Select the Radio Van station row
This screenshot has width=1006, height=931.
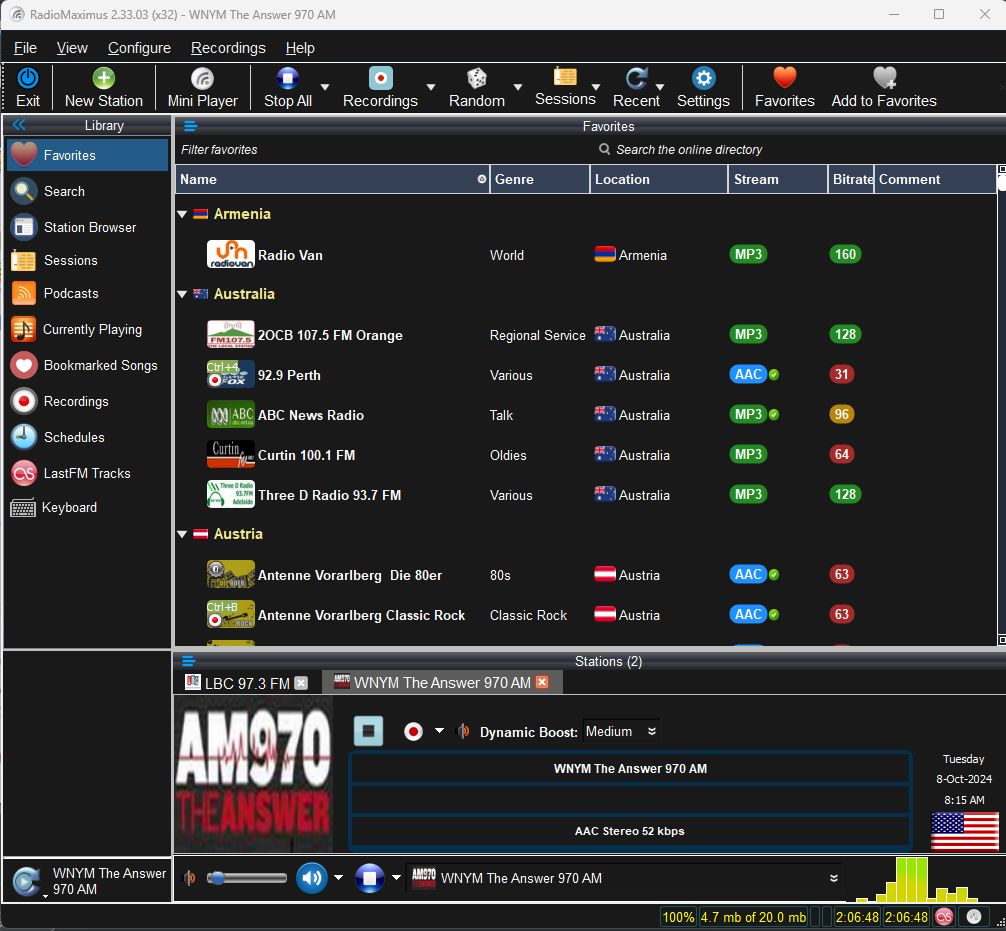pyautogui.click(x=586, y=255)
